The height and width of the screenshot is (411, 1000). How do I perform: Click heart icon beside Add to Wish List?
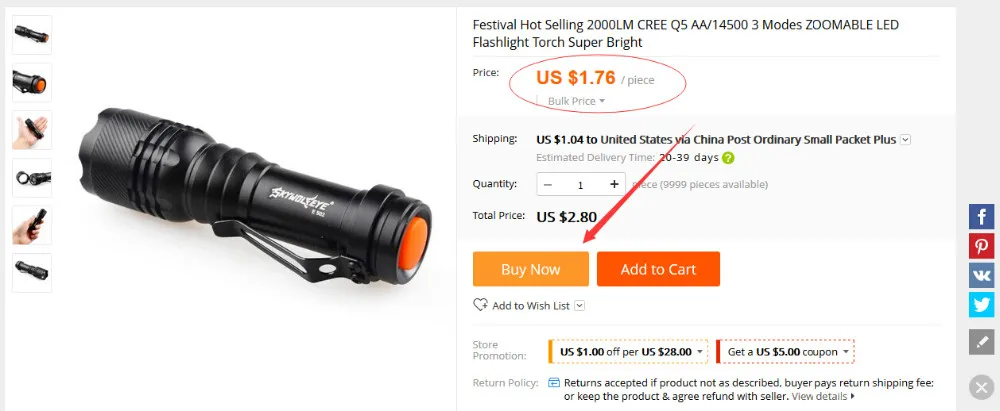[x=480, y=305]
